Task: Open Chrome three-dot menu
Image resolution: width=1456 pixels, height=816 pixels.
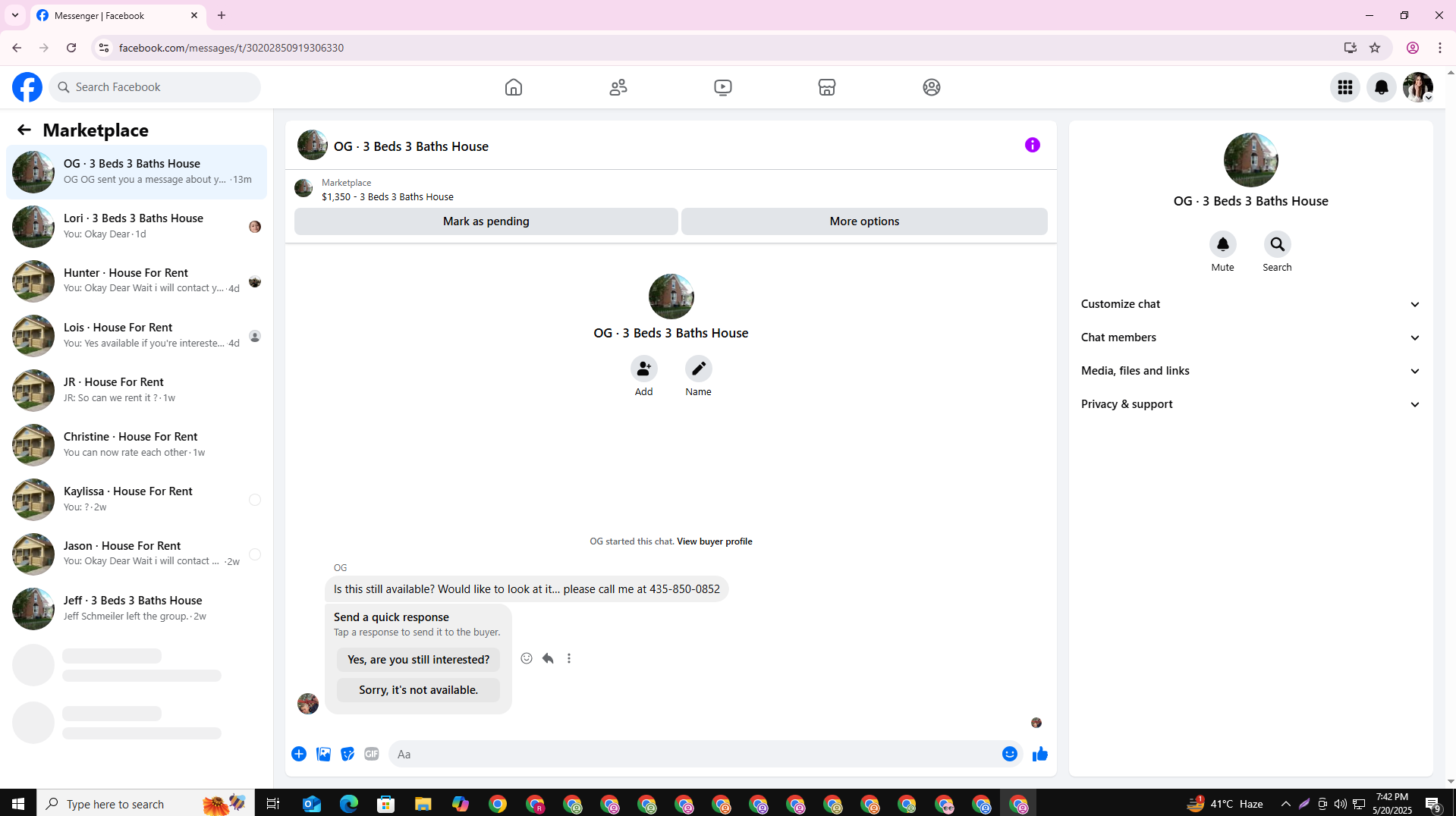Action: click(1440, 48)
